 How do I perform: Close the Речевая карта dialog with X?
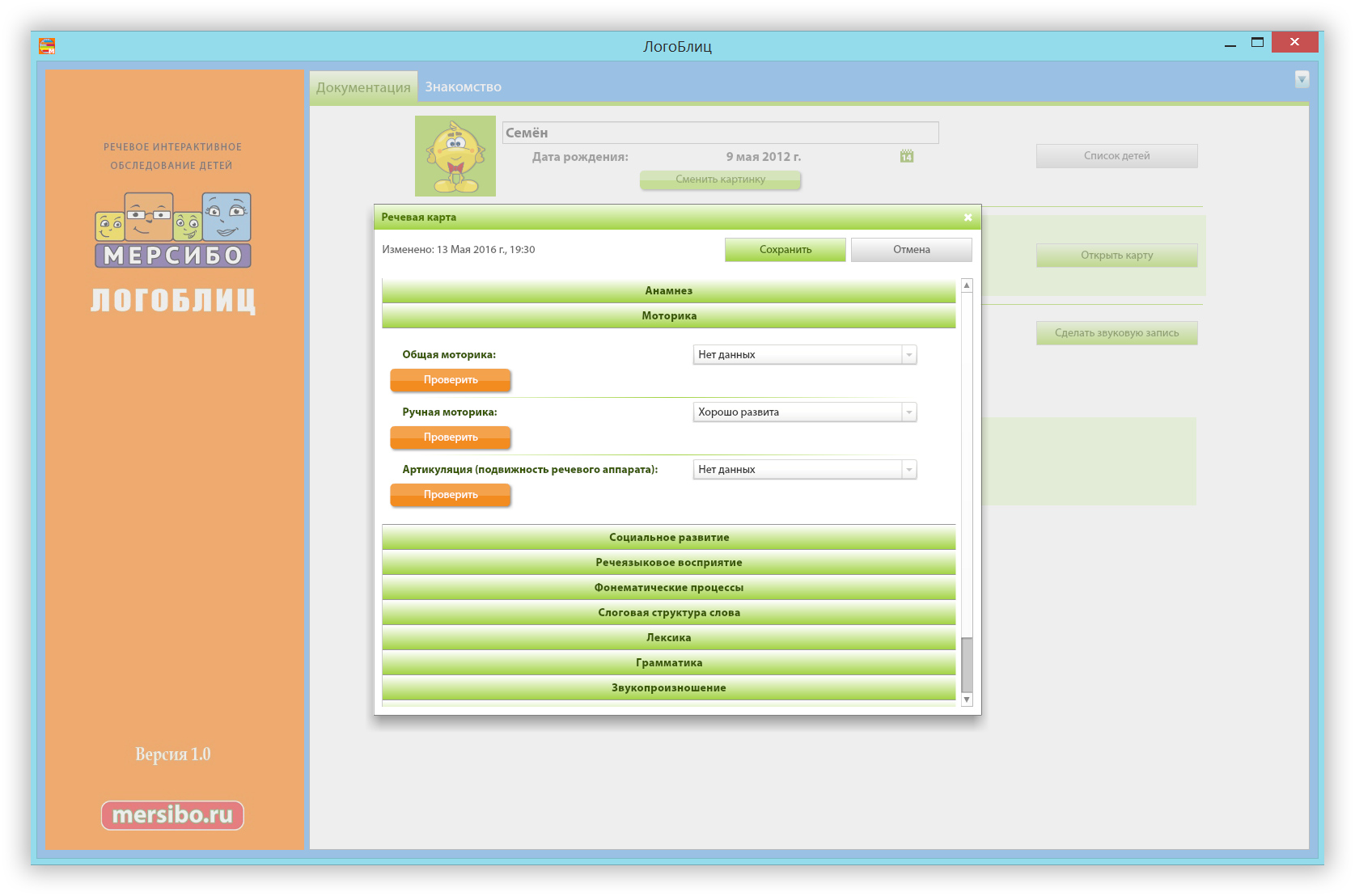(968, 218)
